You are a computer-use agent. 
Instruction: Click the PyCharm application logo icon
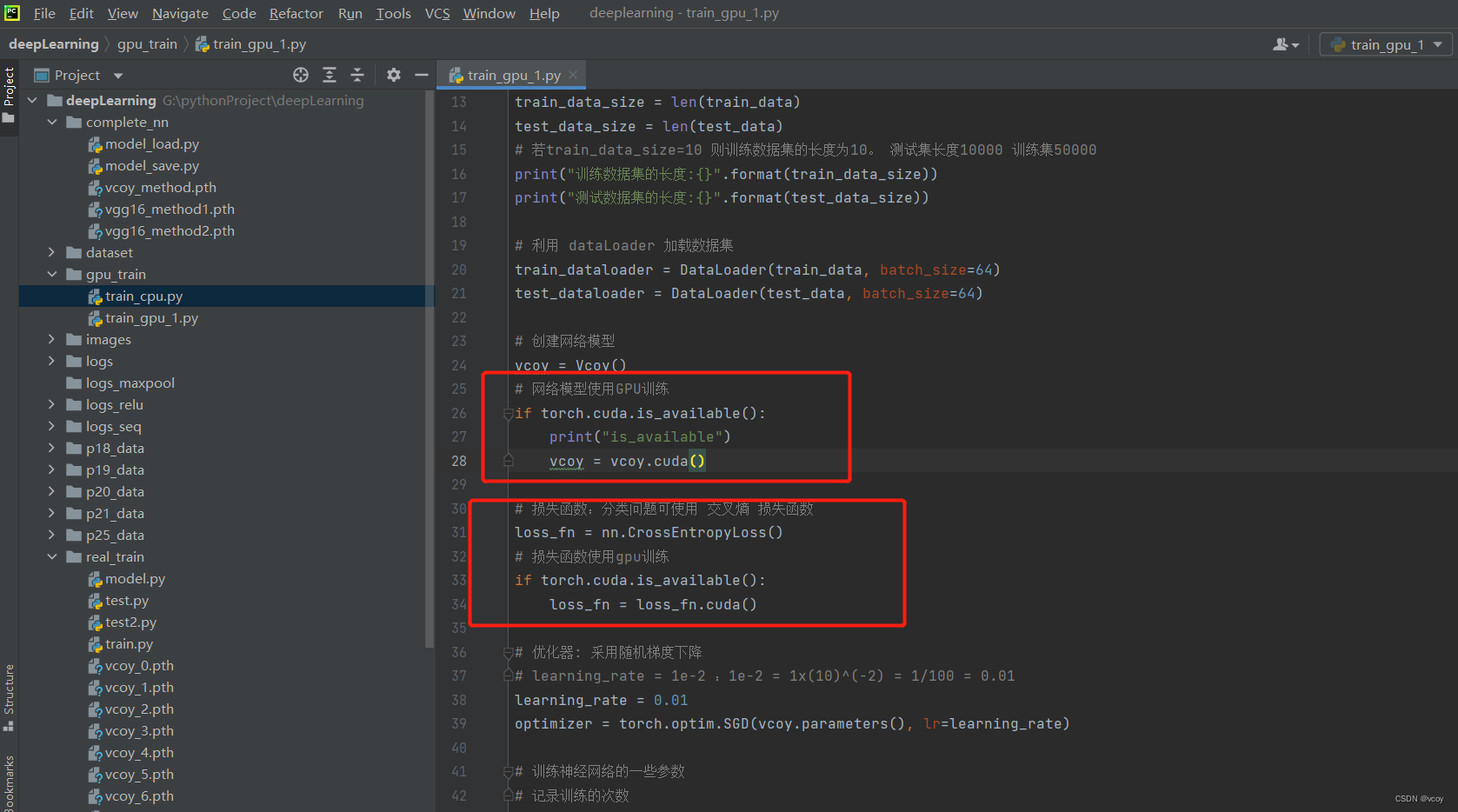(12, 13)
